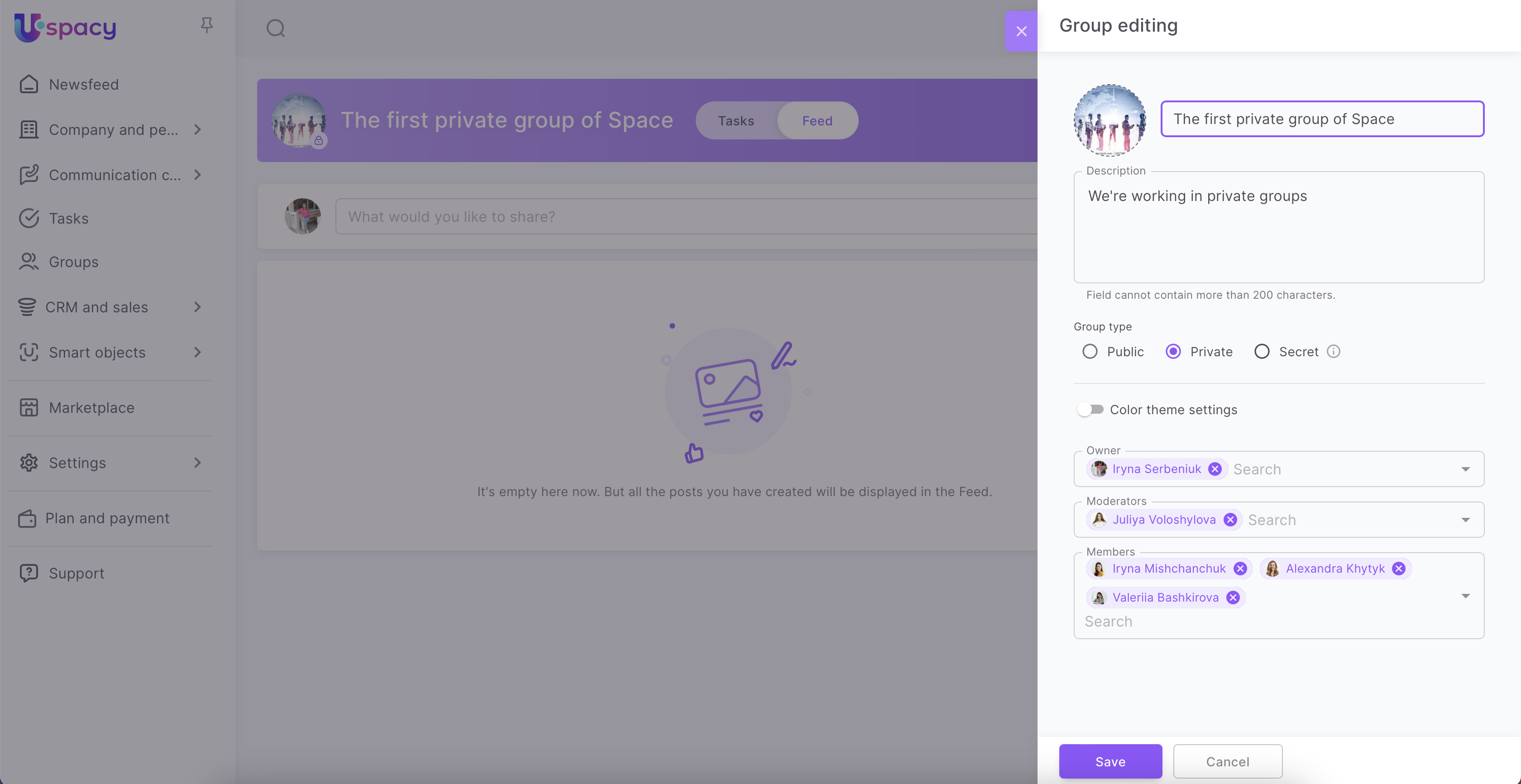
Task: Open Newsfeed in the sidebar
Action: tap(83, 85)
